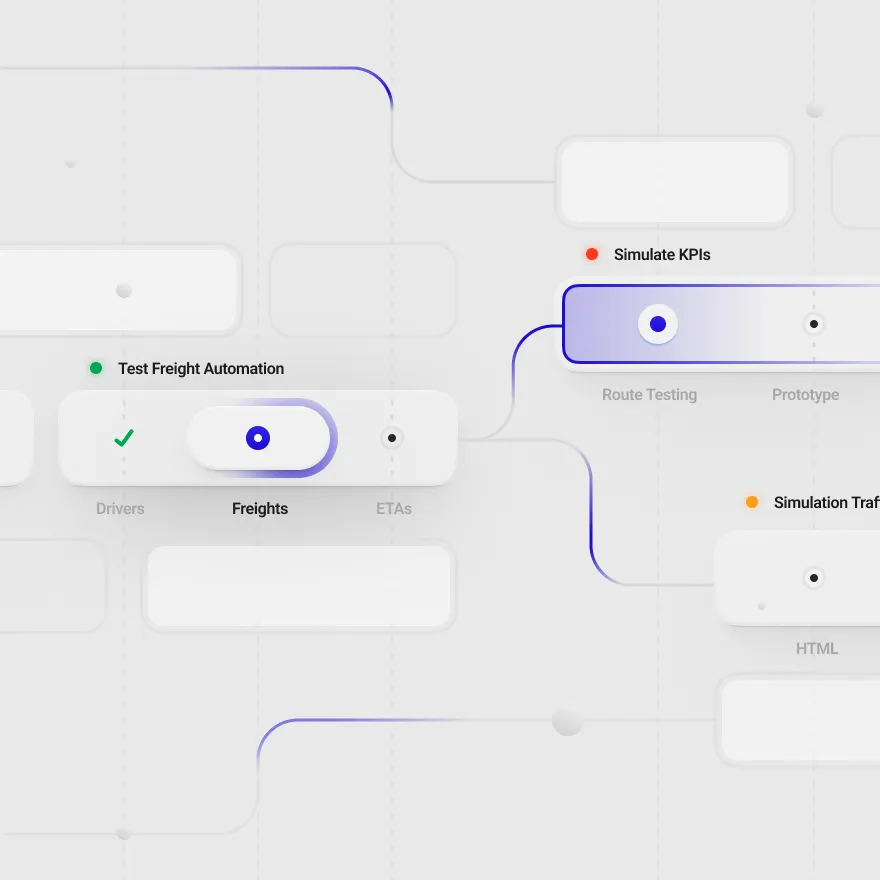The width and height of the screenshot is (880, 880).
Task: Select the HTML step dot
Action: point(814,578)
